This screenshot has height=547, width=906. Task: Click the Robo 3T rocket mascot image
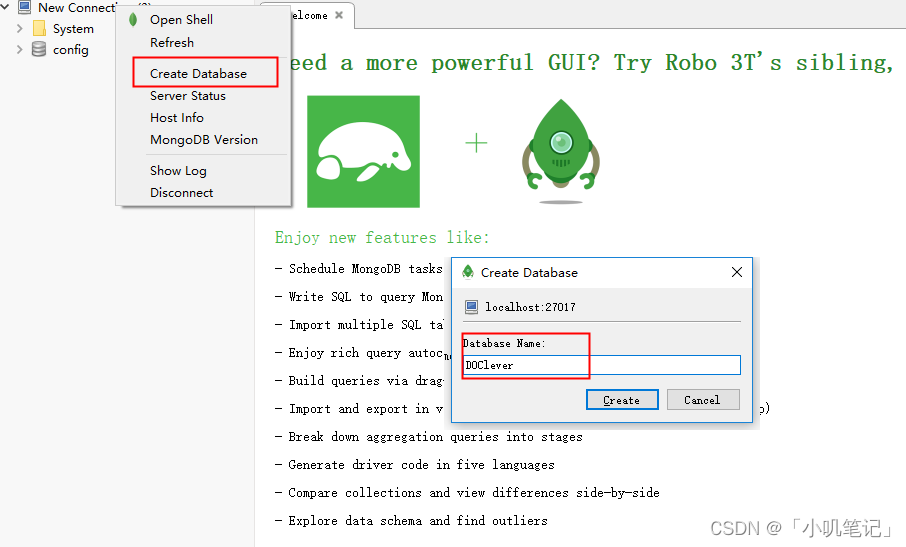(x=560, y=150)
